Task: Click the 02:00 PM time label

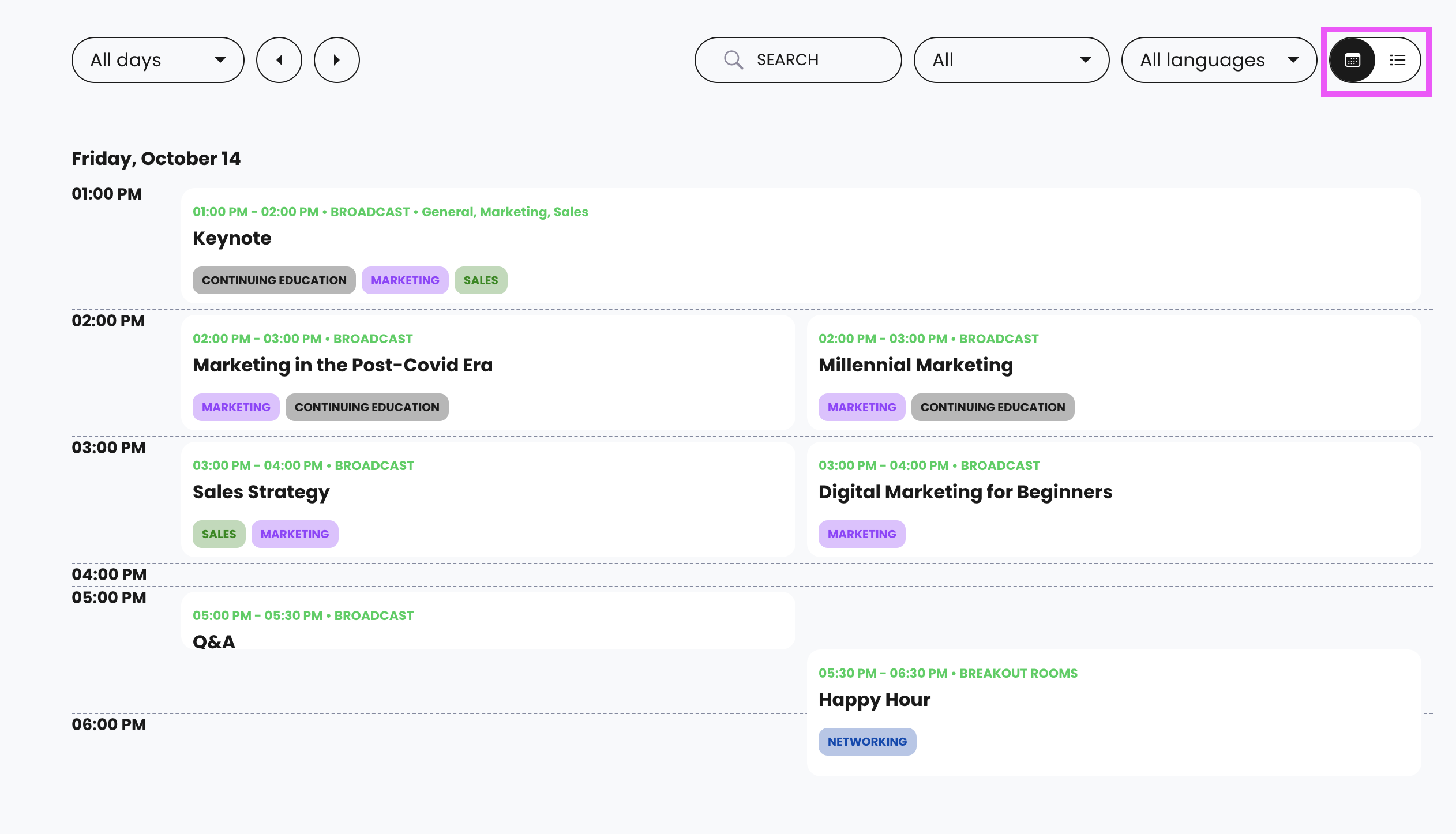Action: 108,321
